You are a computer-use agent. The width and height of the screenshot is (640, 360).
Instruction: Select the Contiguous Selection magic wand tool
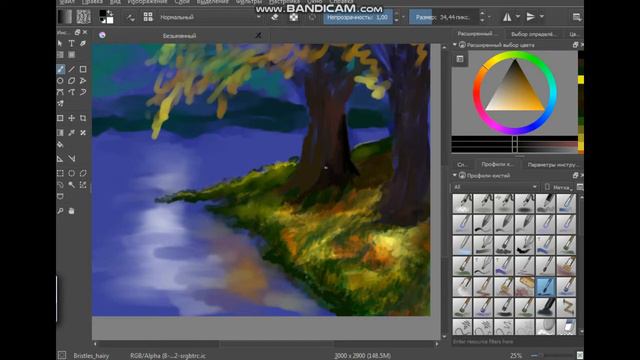point(71,185)
